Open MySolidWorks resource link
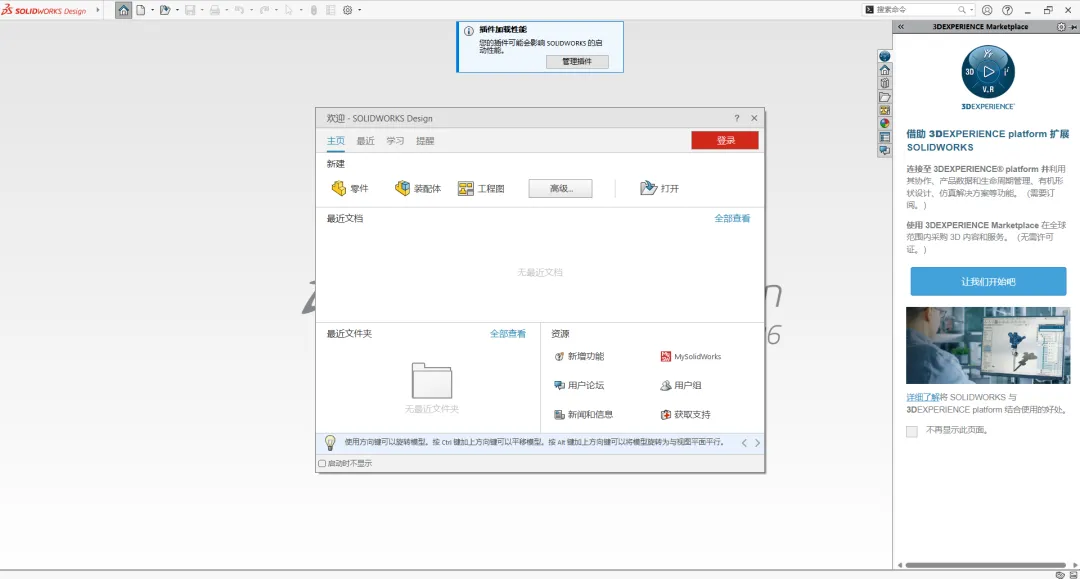Image resolution: width=1080 pixels, height=579 pixels. tap(691, 356)
